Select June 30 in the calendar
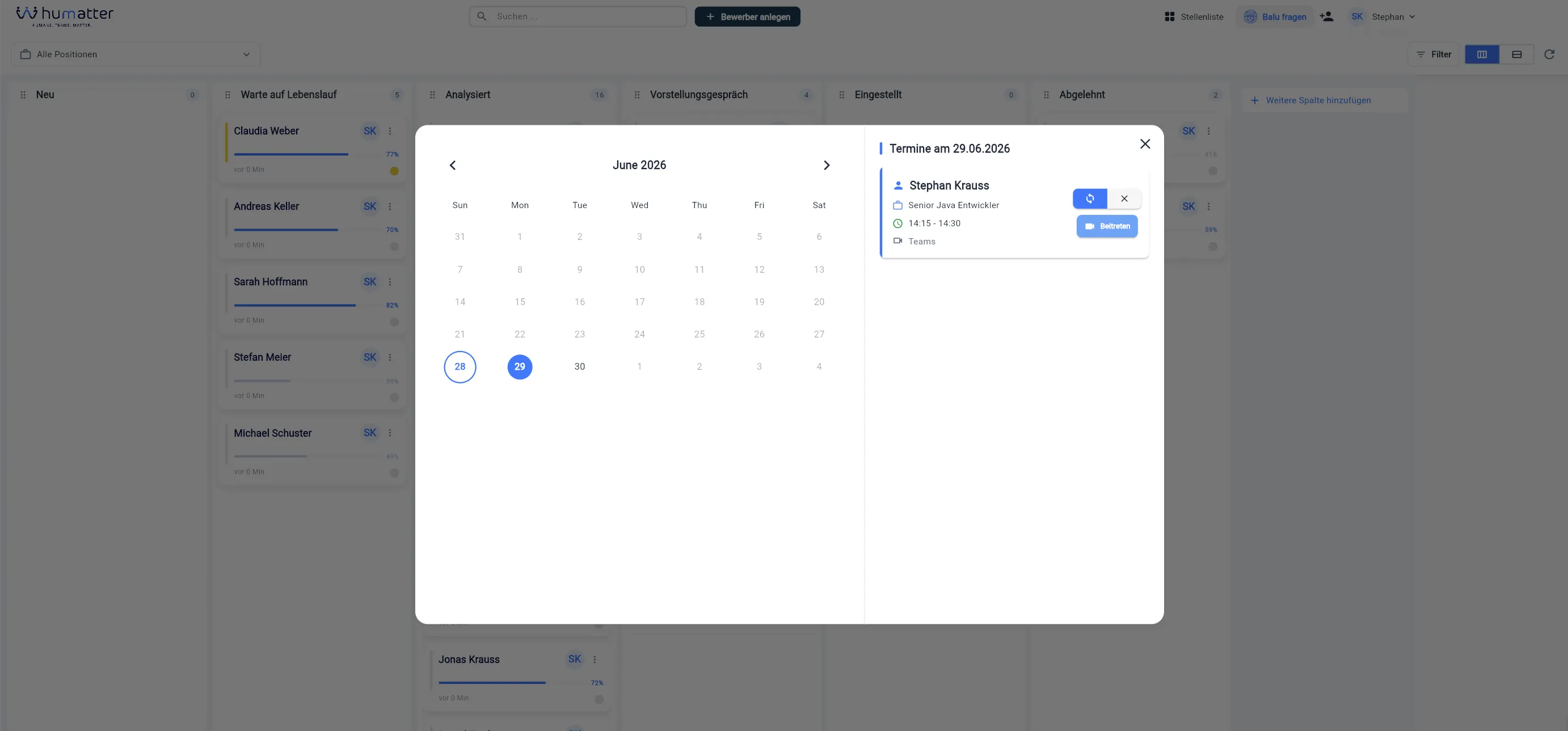This screenshot has height=731, width=1568. click(x=579, y=366)
